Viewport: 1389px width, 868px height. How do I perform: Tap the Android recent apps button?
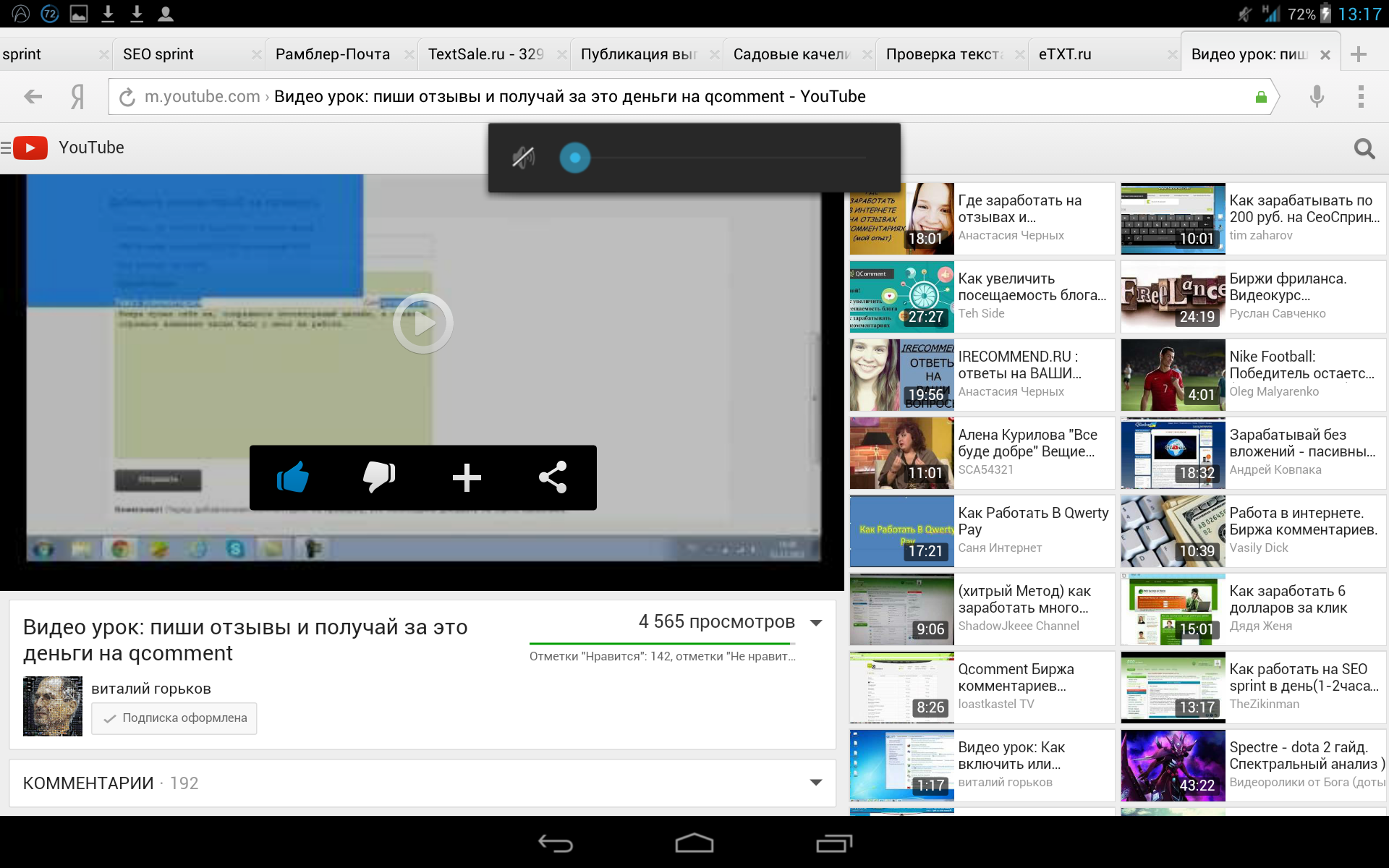pos(834,843)
